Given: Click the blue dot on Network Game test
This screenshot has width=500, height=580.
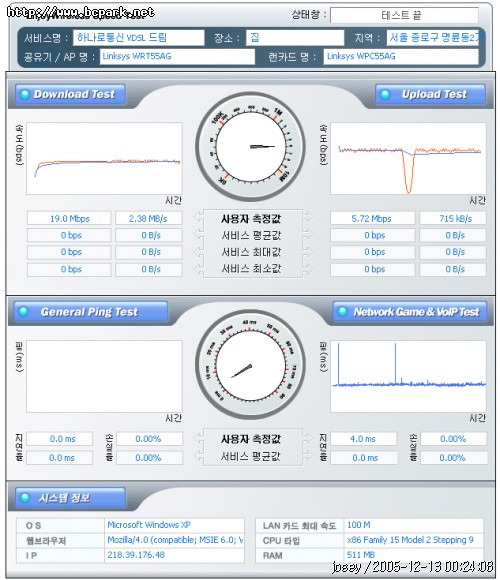Looking at the screenshot, I should click(x=342, y=311).
